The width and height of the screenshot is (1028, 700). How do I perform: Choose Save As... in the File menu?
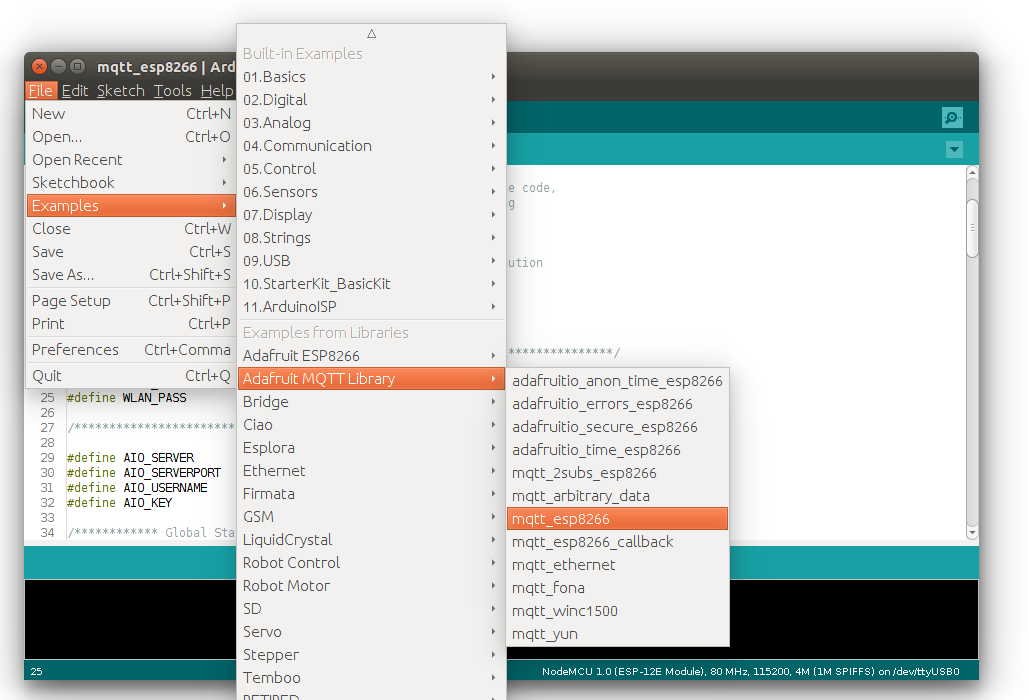point(131,275)
